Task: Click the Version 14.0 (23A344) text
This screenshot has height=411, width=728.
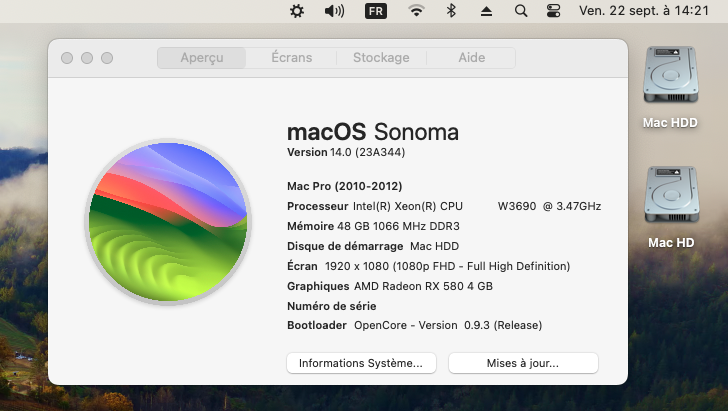Action: tap(346, 152)
